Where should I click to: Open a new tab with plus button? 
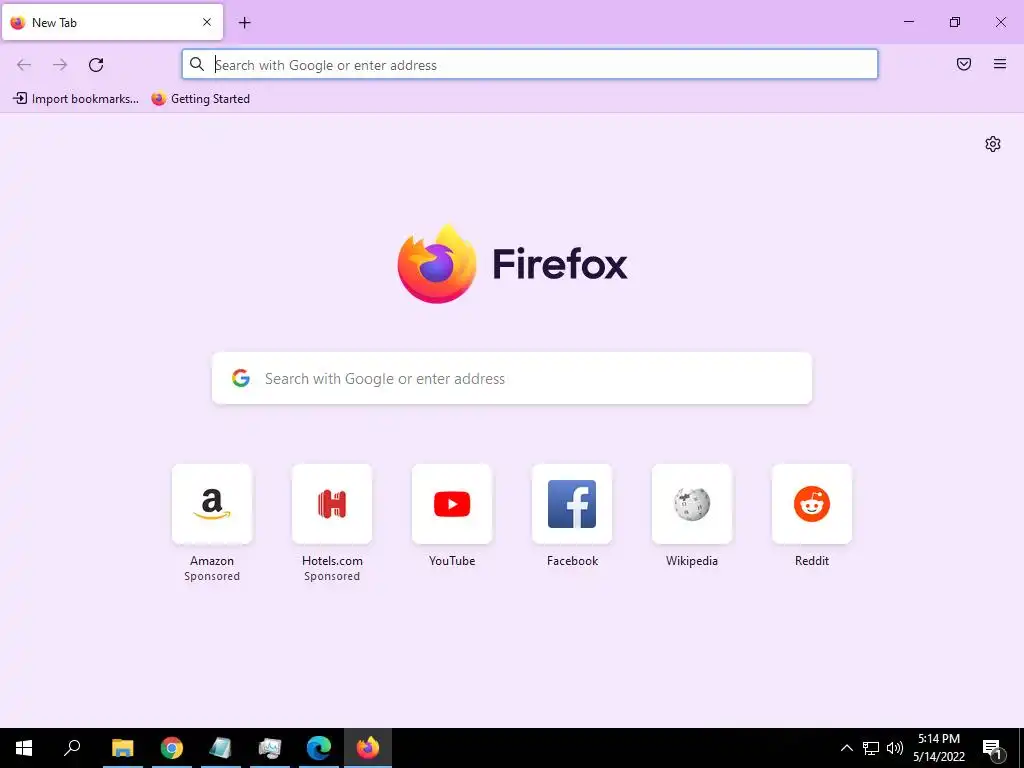pyautogui.click(x=244, y=23)
